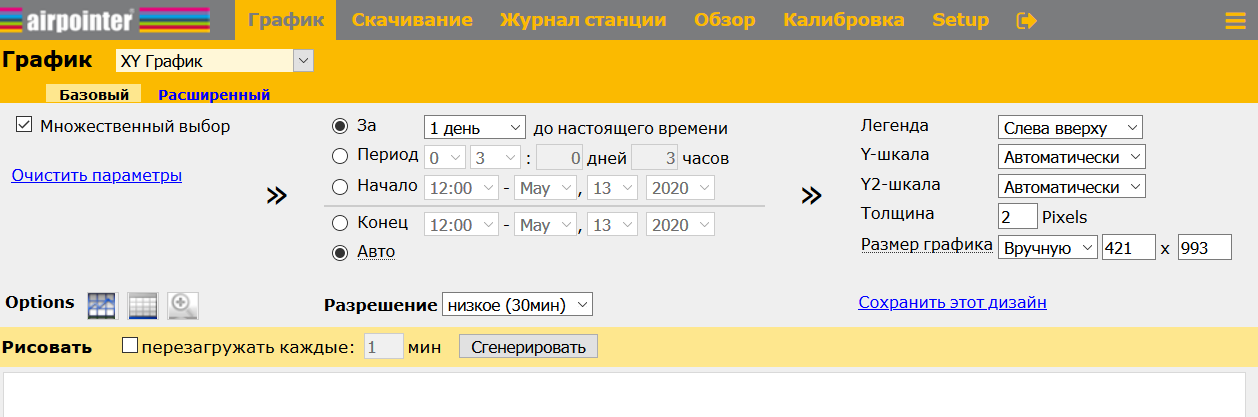Click the zoom magnifier icon in Options
The image size is (1258, 417).
coord(183,306)
